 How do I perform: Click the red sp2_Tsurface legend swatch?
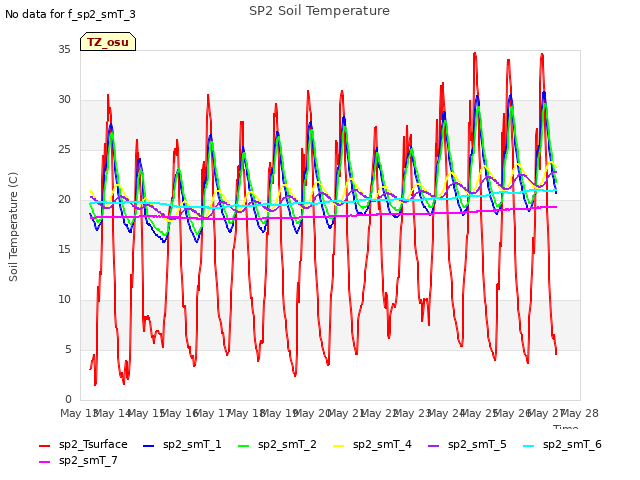pos(44,446)
